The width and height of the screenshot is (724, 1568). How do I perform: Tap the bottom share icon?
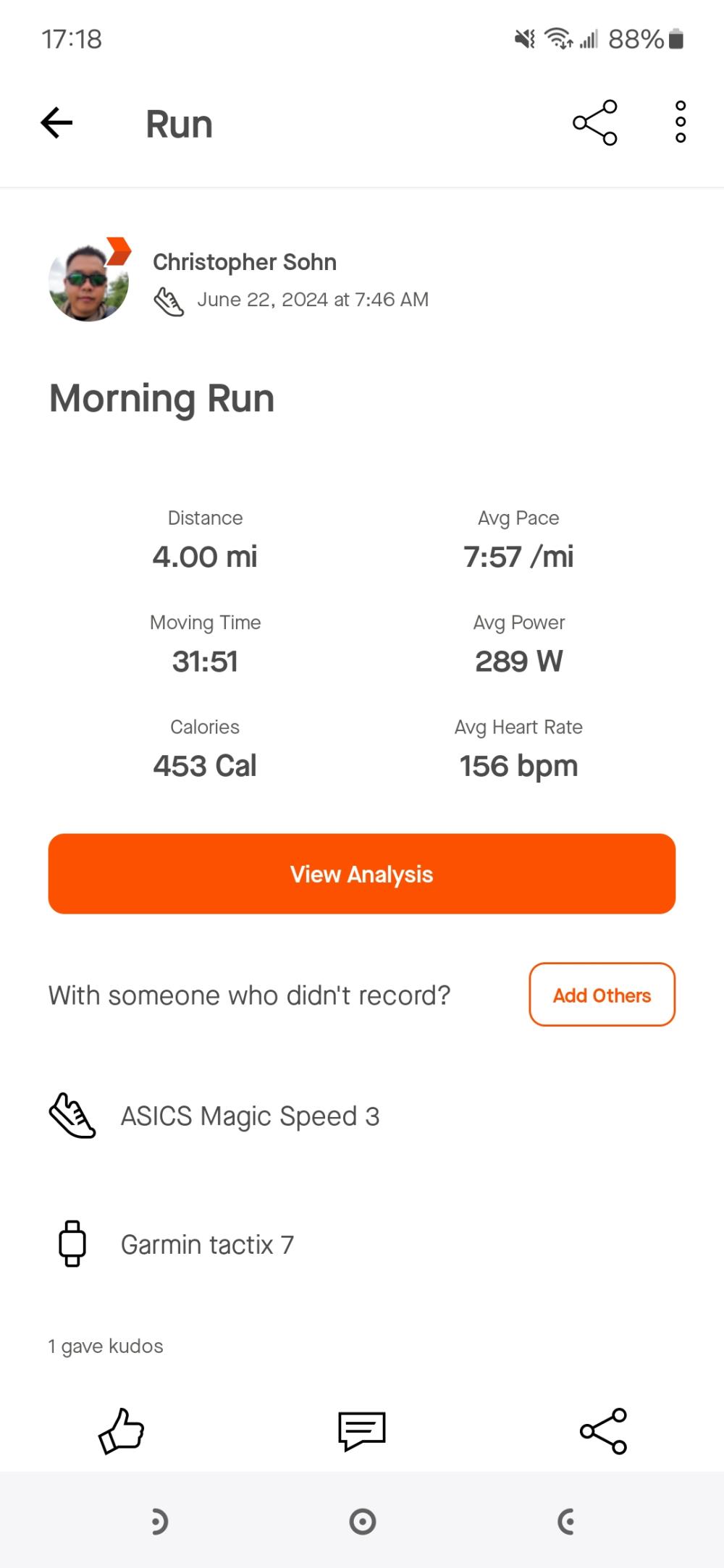603,1431
